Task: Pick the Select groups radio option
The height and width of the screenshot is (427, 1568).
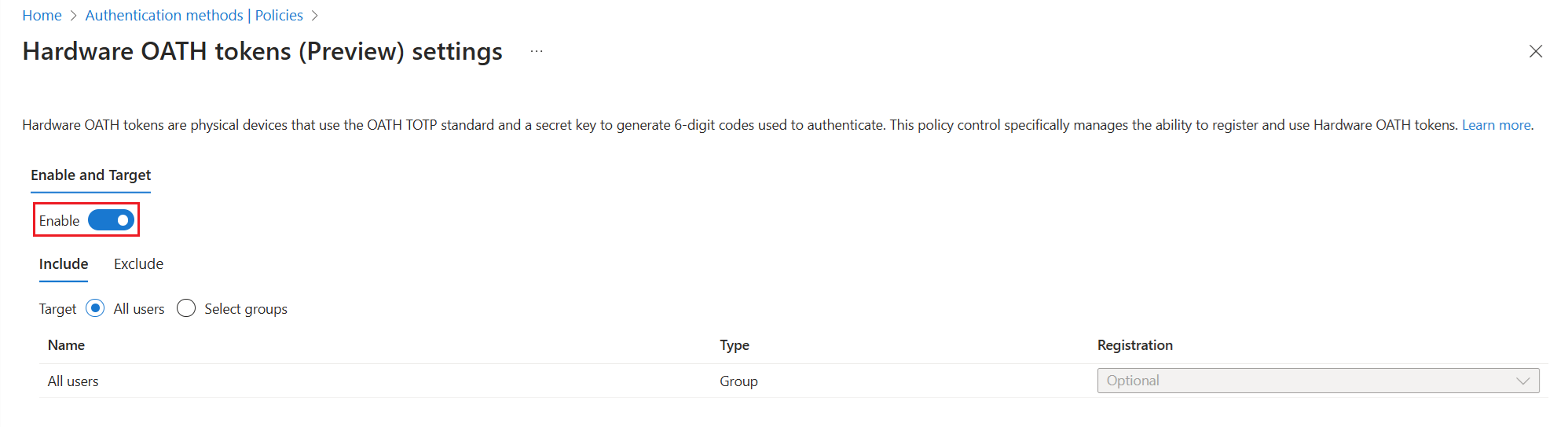Action: pyautogui.click(x=186, y=308)
